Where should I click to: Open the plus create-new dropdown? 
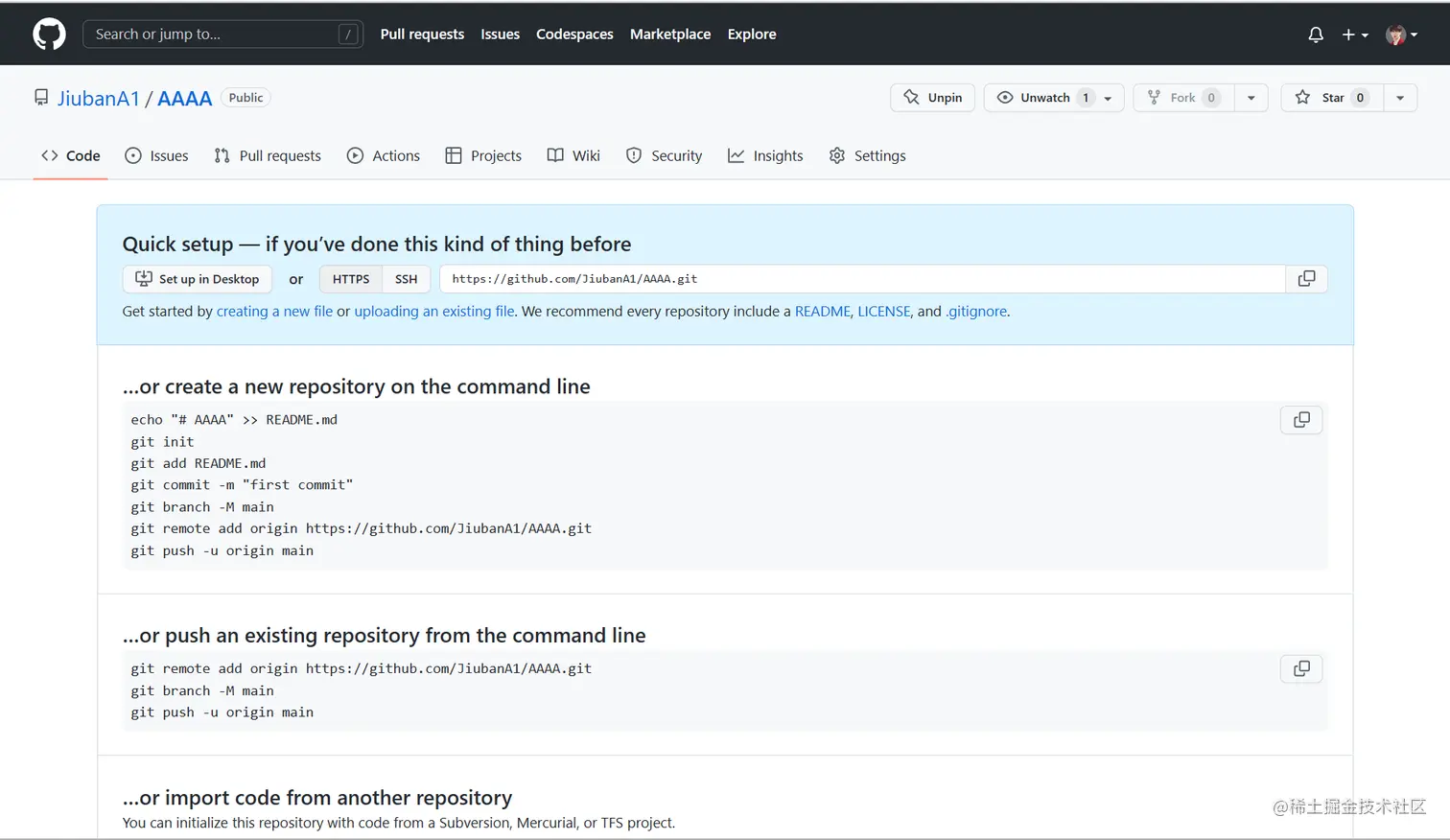1355,35
